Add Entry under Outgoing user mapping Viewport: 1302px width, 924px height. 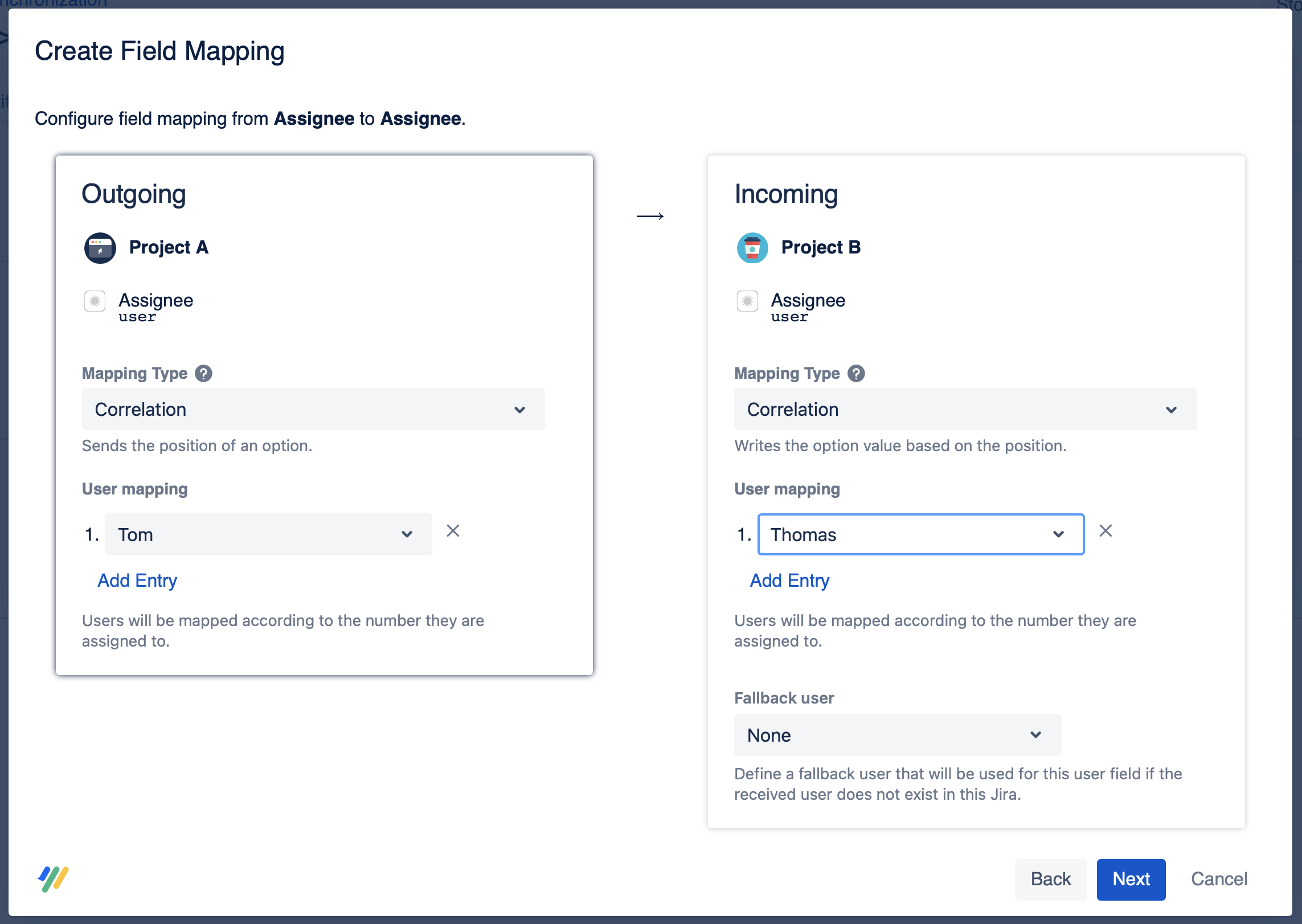pyautogui.click(x=137, y=580)
